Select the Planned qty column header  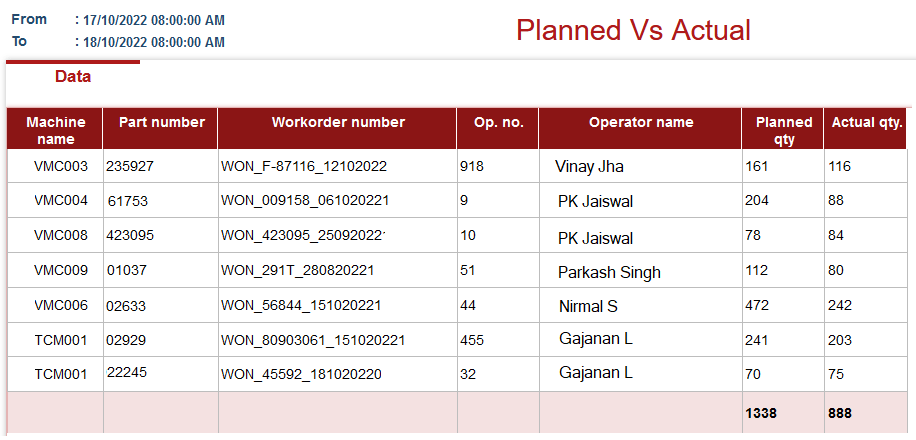pos(783,129)
